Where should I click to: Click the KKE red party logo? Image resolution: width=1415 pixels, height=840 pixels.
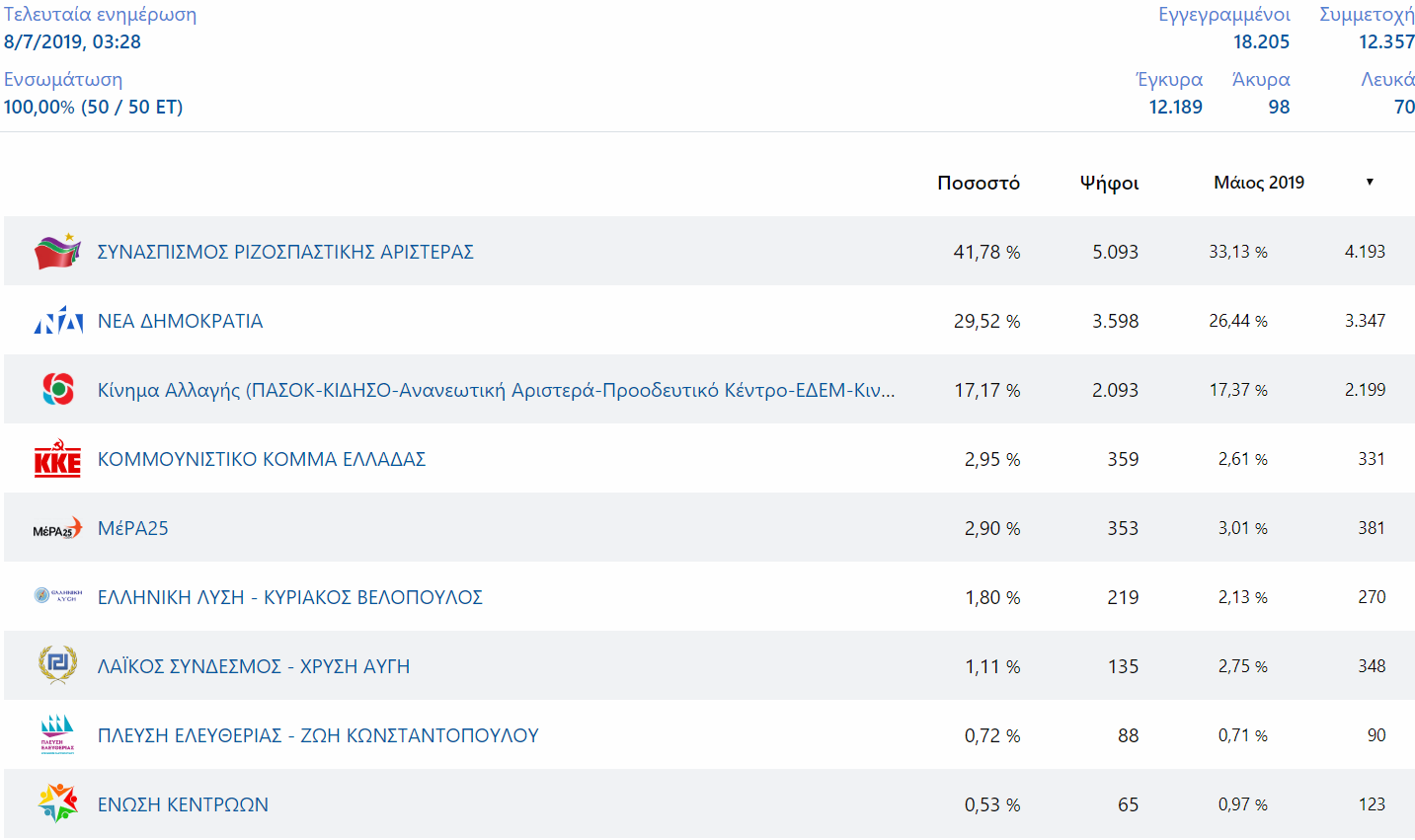click(57, 459)
